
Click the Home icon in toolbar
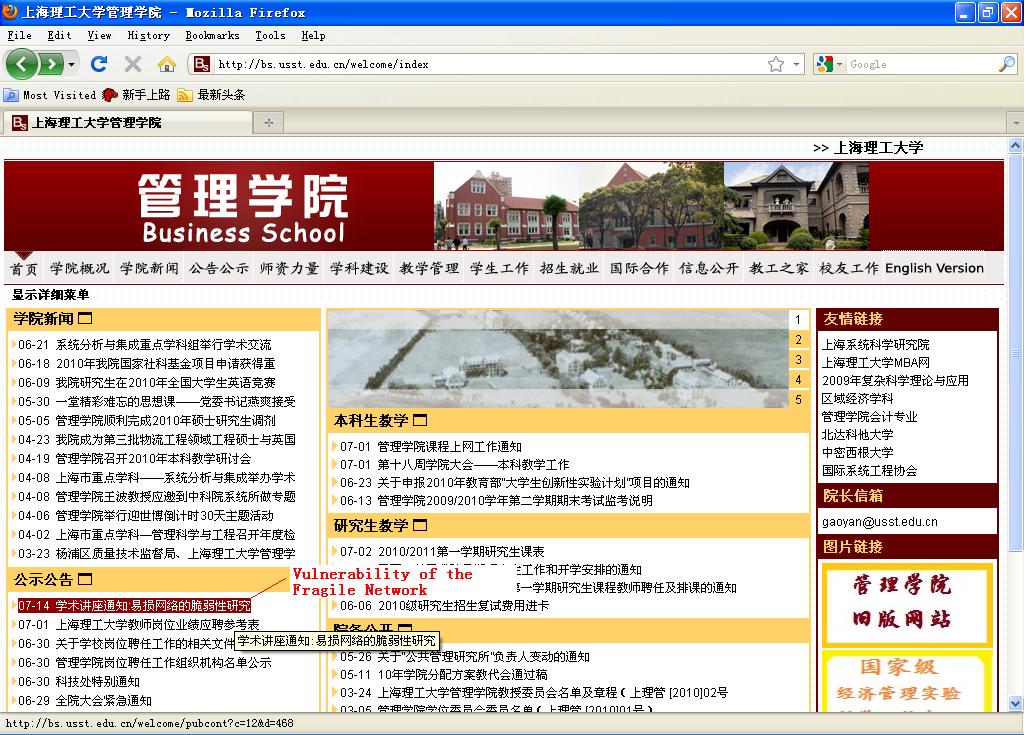(166, 64)
